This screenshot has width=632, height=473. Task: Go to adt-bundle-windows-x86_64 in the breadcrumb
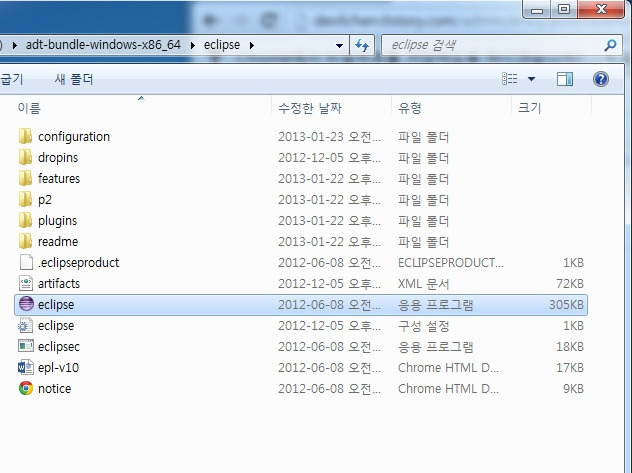(103, 45)
